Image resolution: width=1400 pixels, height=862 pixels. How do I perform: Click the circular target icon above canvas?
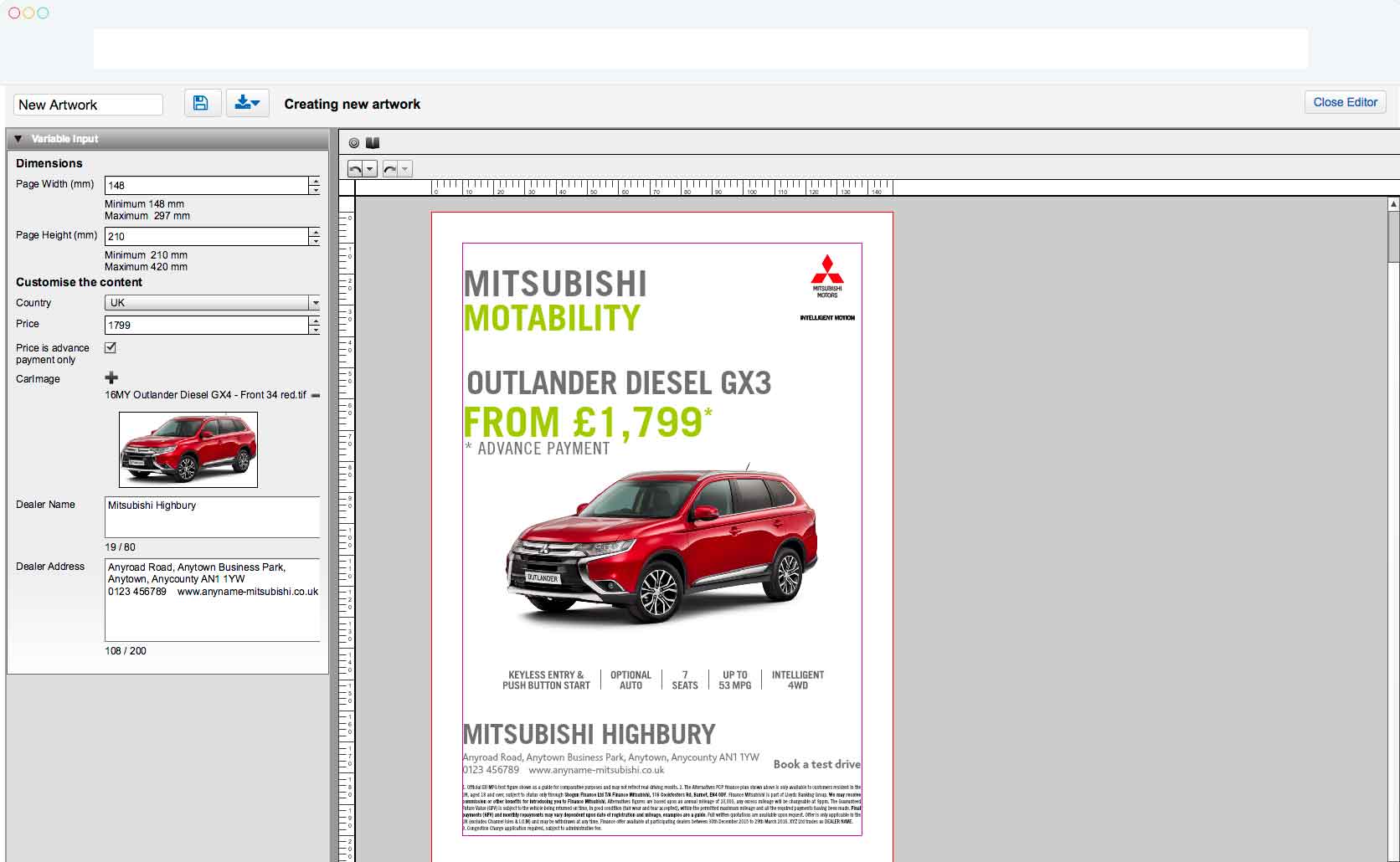click(354, 143)
